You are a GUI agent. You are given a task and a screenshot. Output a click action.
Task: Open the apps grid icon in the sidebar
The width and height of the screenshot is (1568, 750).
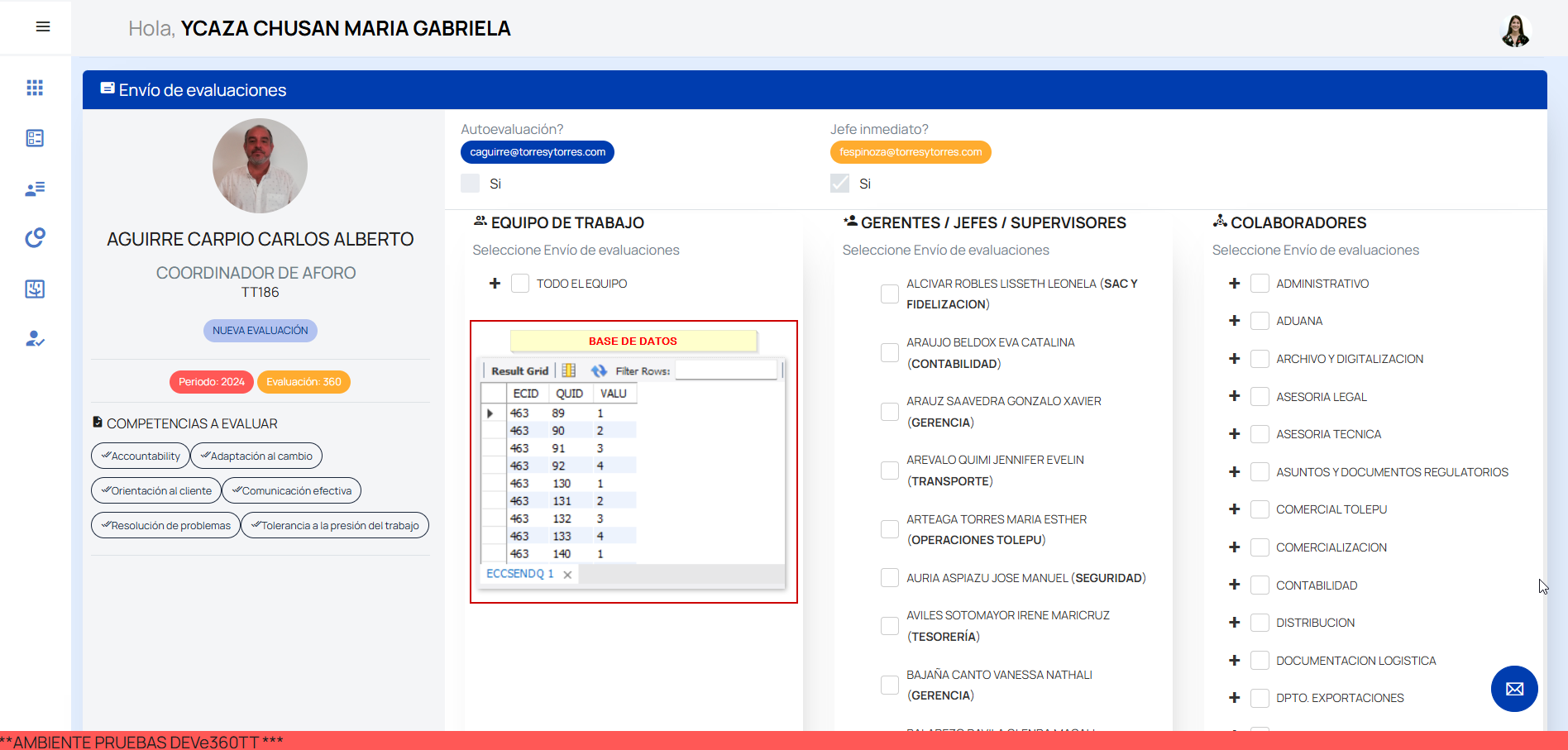[x=35, y=88]
